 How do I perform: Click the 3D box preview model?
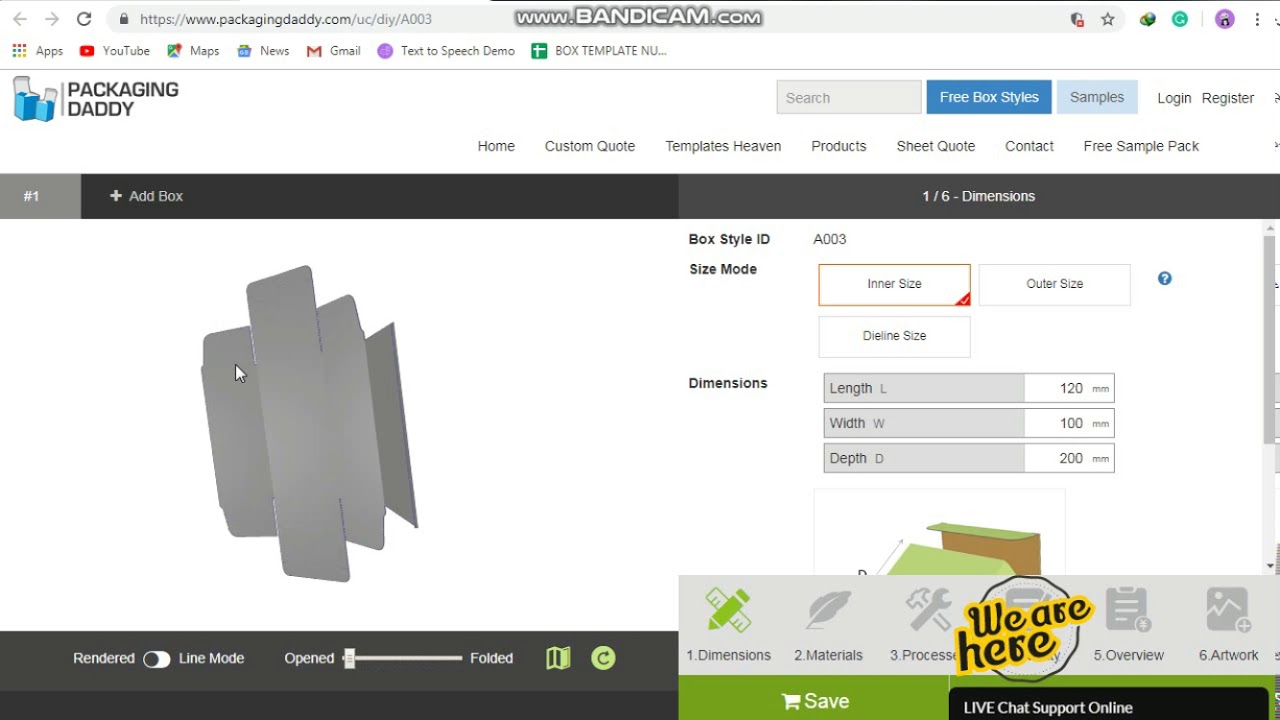pyautogui.click(x=310, y=423)
